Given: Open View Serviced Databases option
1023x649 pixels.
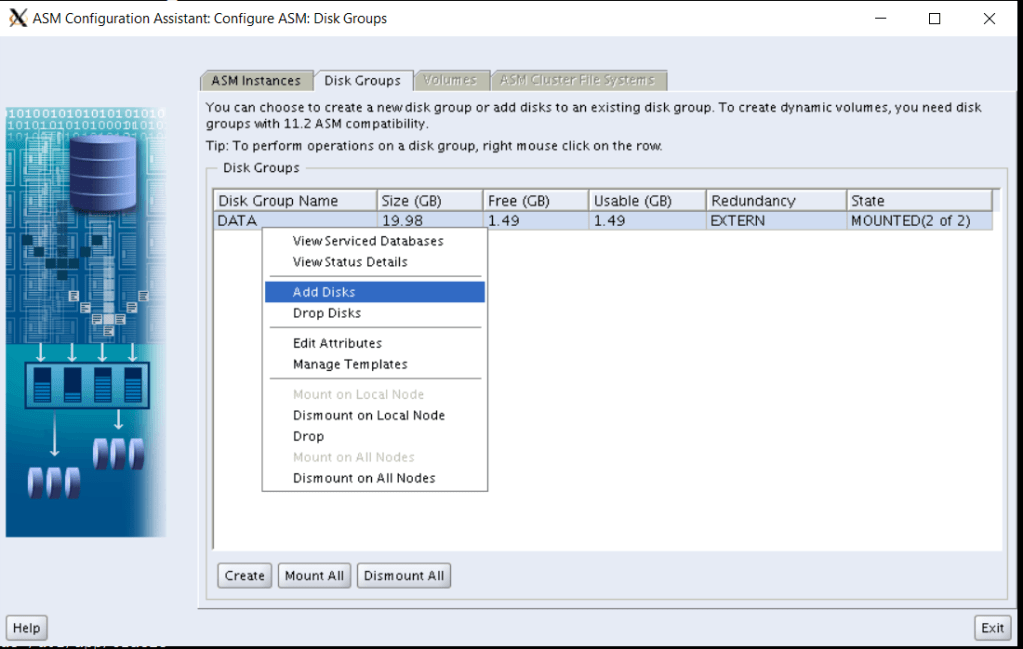Looking at the screenshot, I should [367, 241].
